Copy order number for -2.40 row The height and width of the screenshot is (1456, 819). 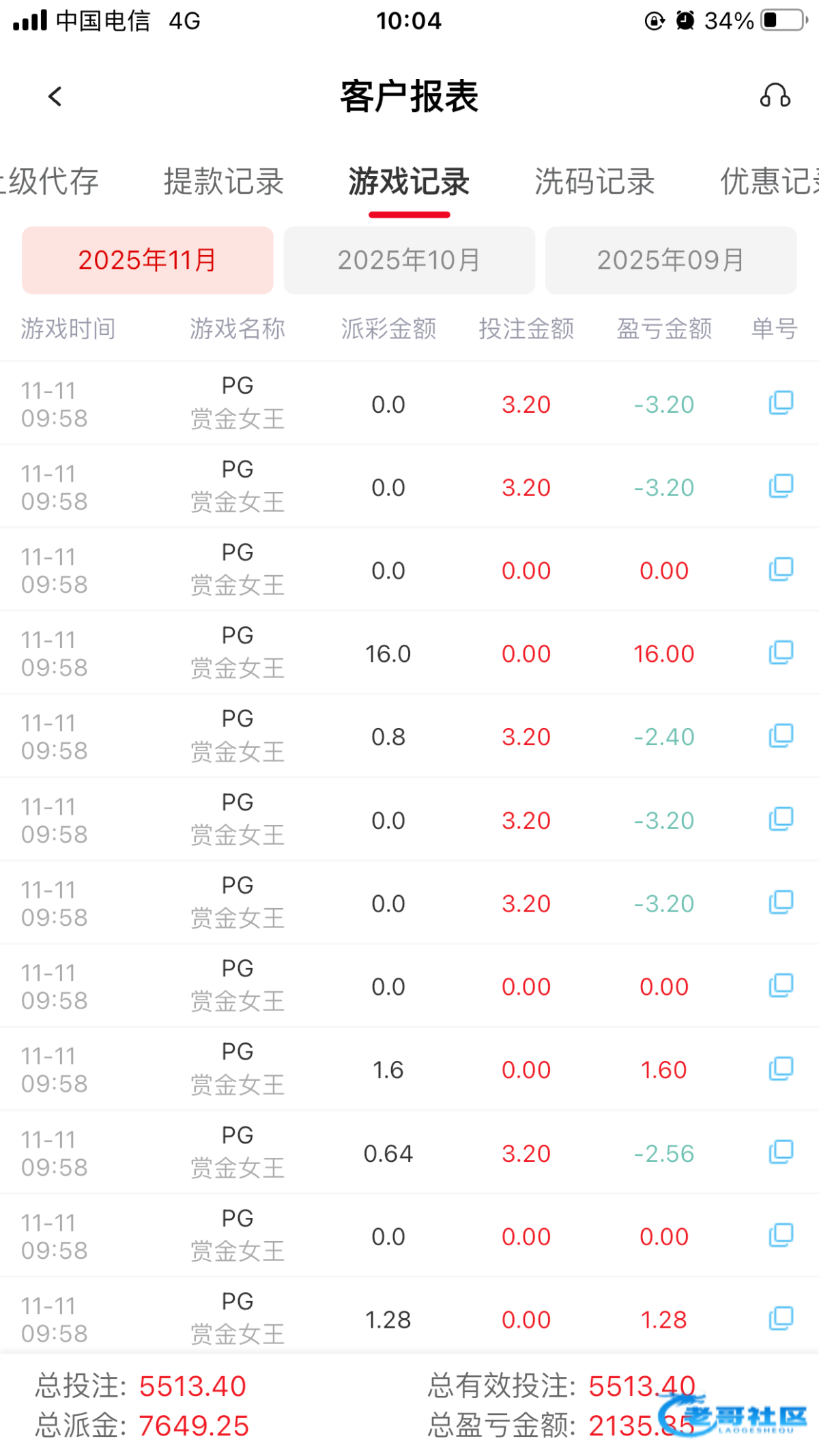781,736
